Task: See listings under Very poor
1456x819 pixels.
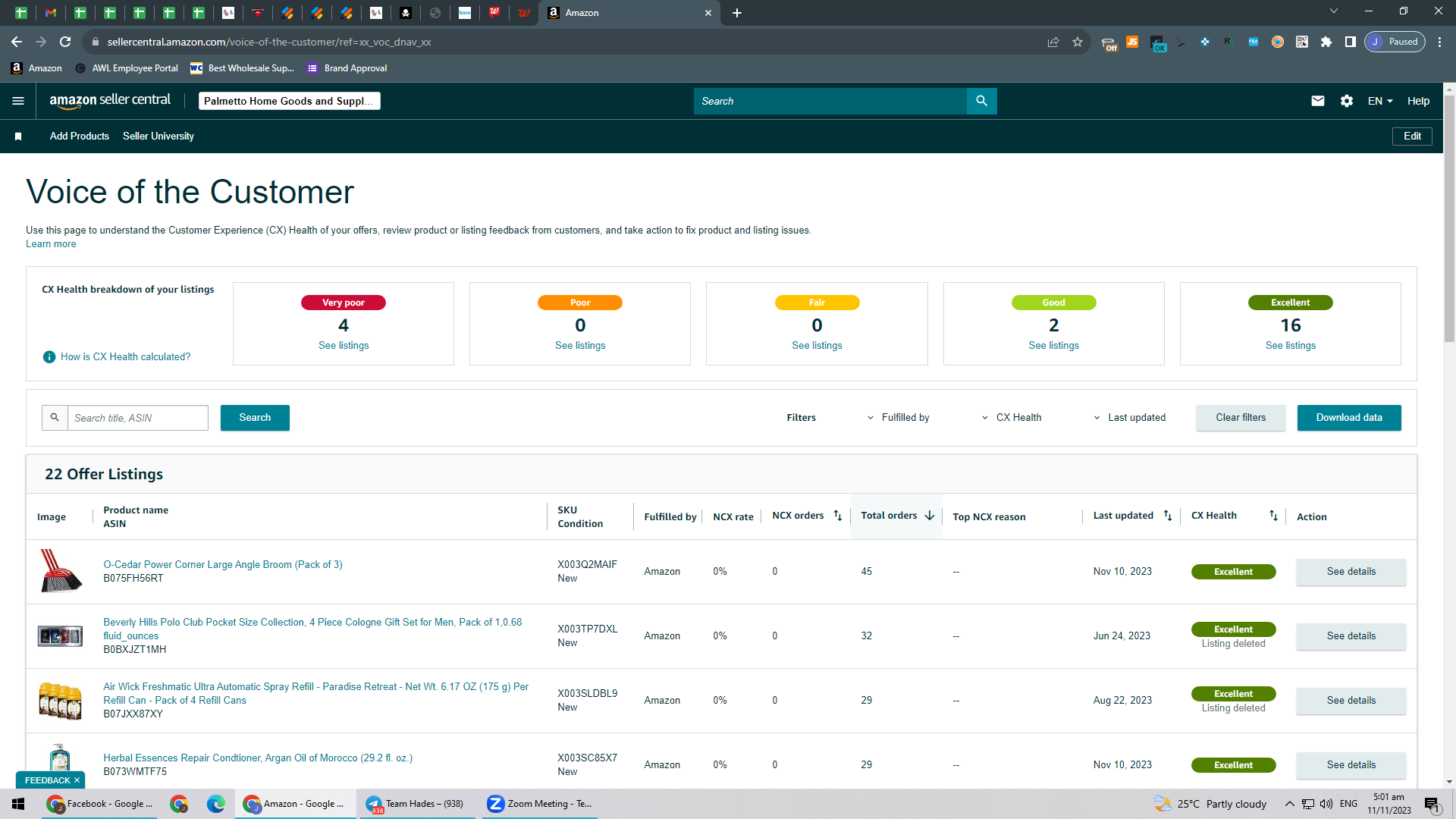Action: (x=344, y=346)
